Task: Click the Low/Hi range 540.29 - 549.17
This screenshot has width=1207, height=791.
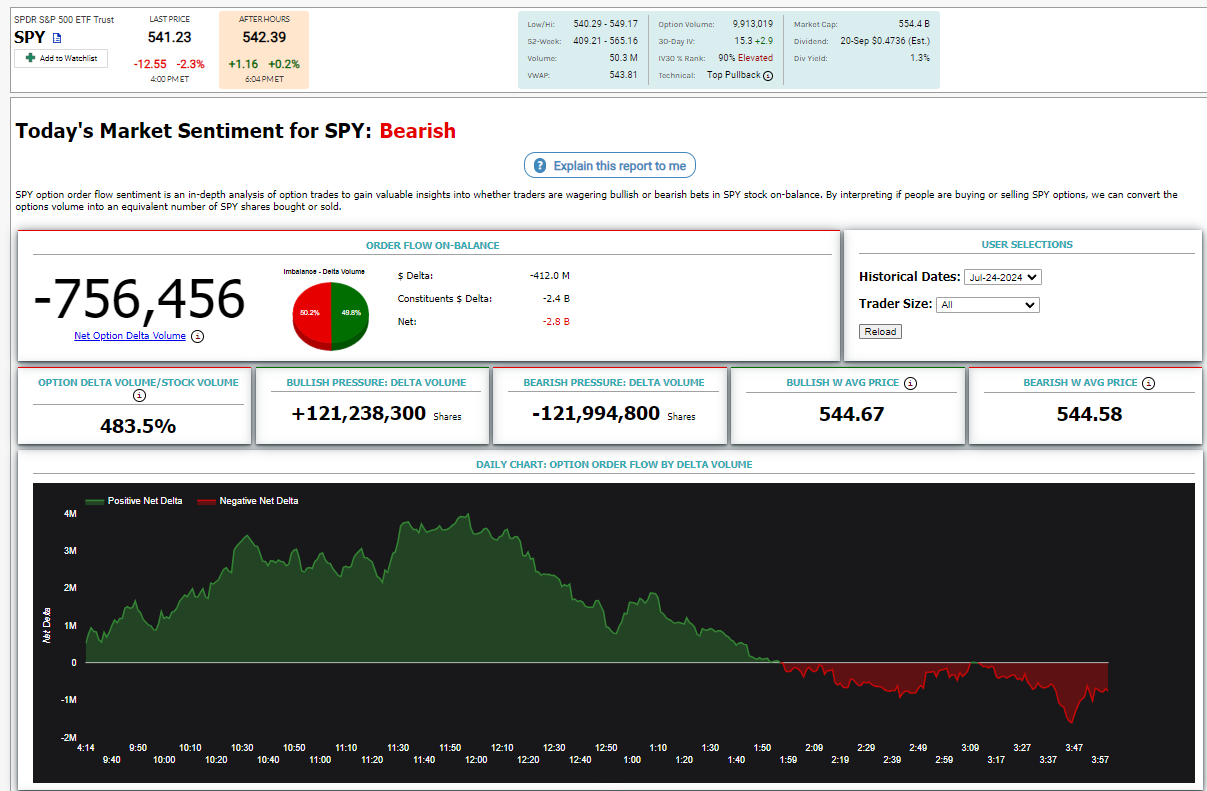Action: click(x=605, y=23)
